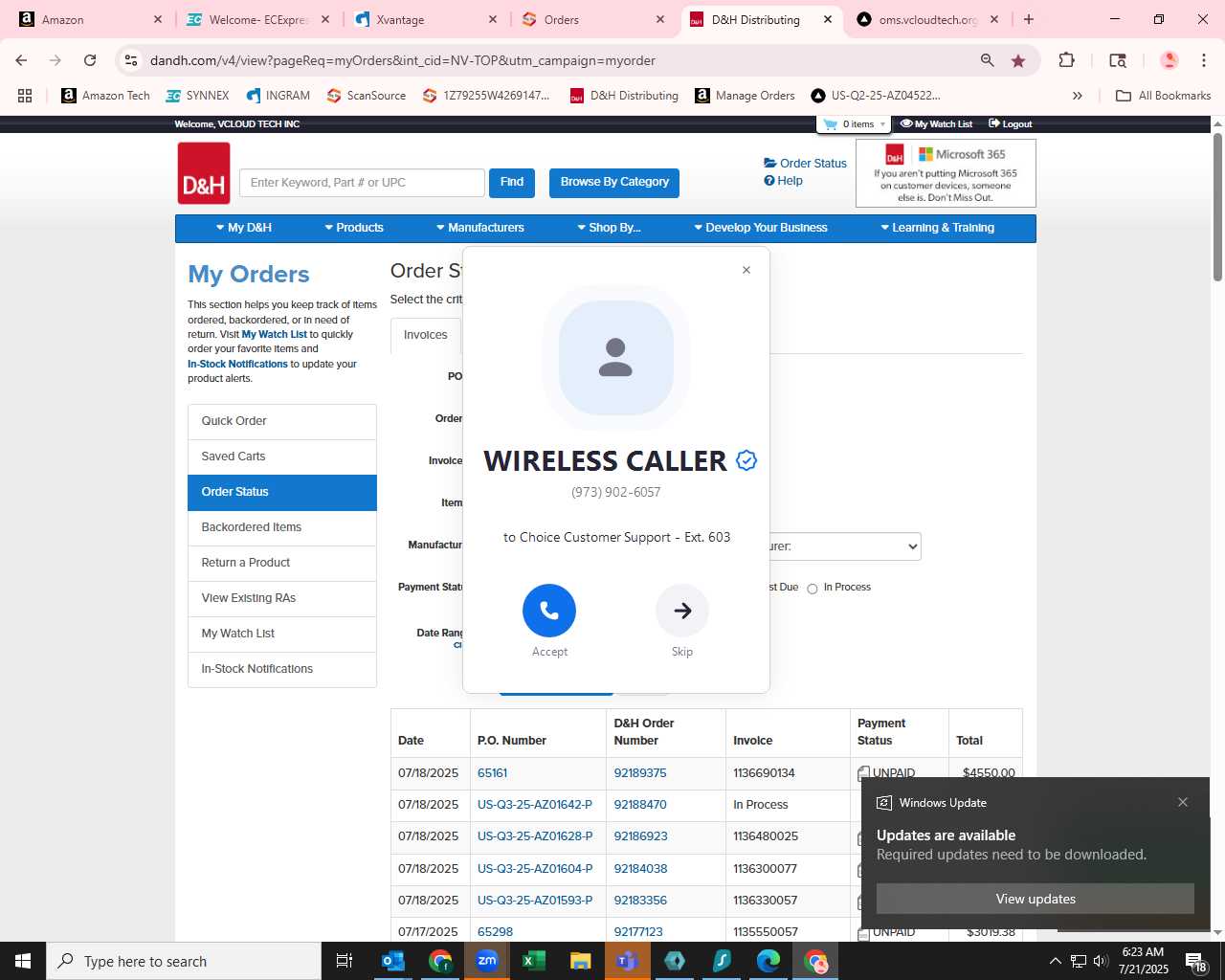Open Saved Carts in sidebar
This screenshot has height=980, width=1225.
click(x=282, y=457)
